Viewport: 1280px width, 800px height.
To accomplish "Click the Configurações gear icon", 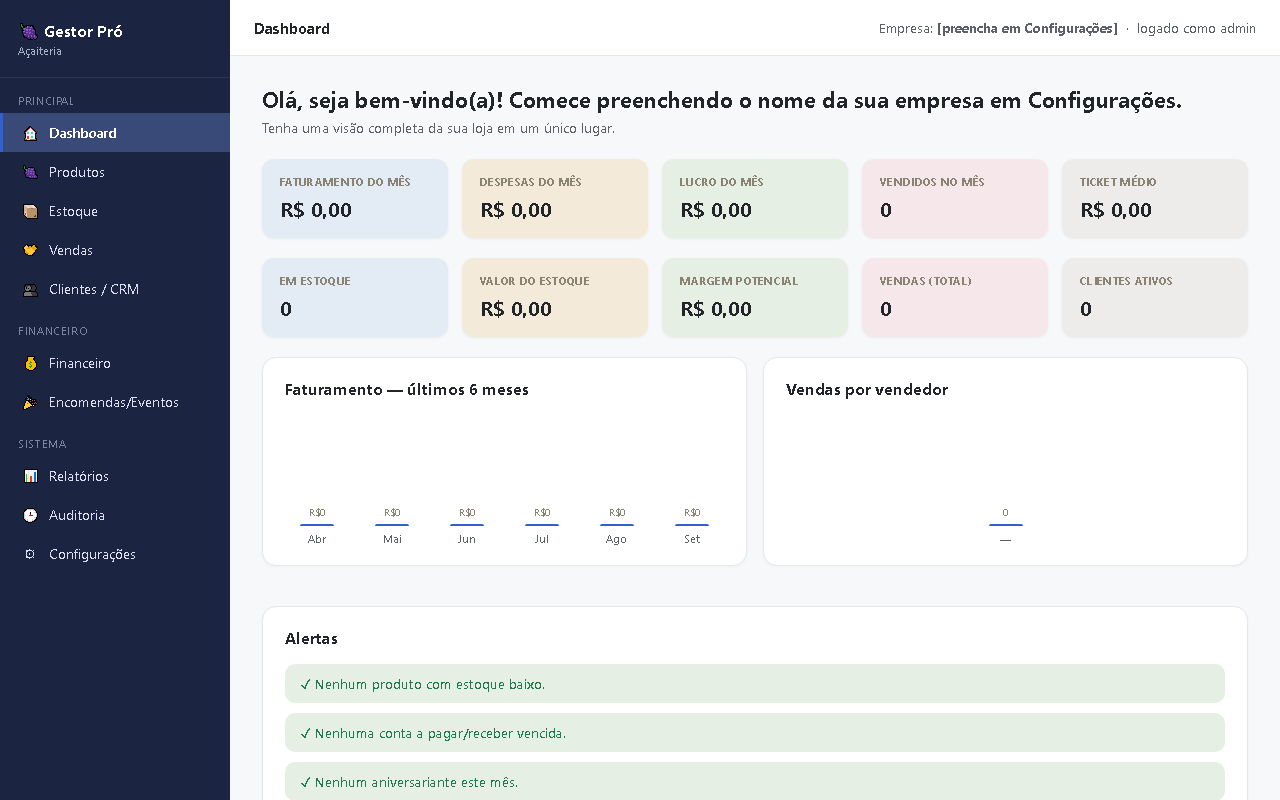I will [30, 554].
